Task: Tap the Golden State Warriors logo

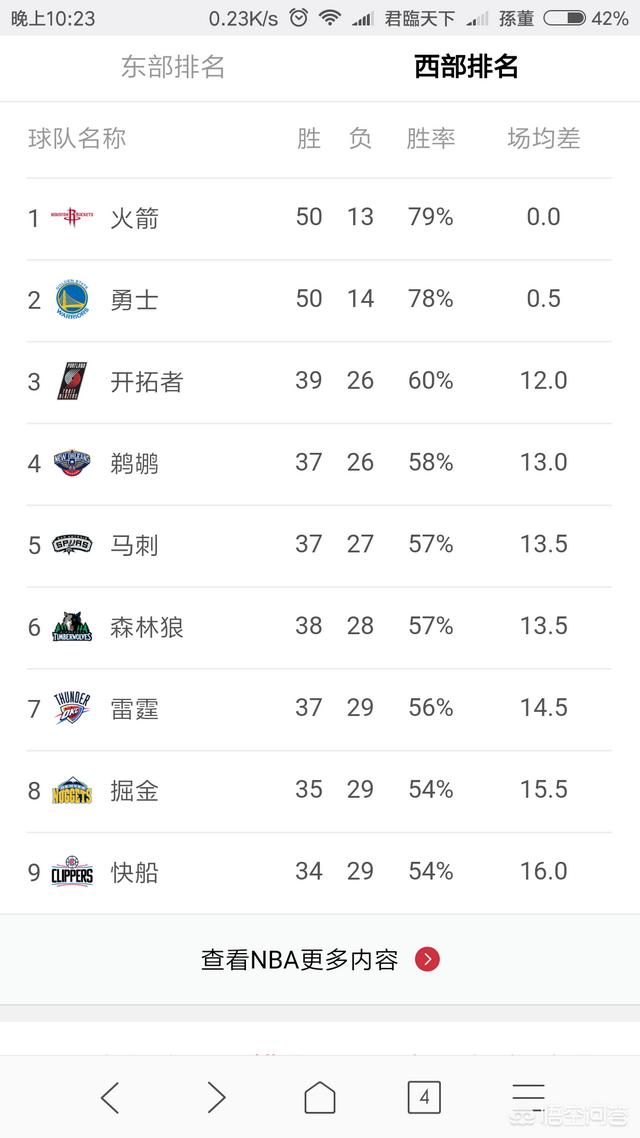Action: click(x=72, y=299)
